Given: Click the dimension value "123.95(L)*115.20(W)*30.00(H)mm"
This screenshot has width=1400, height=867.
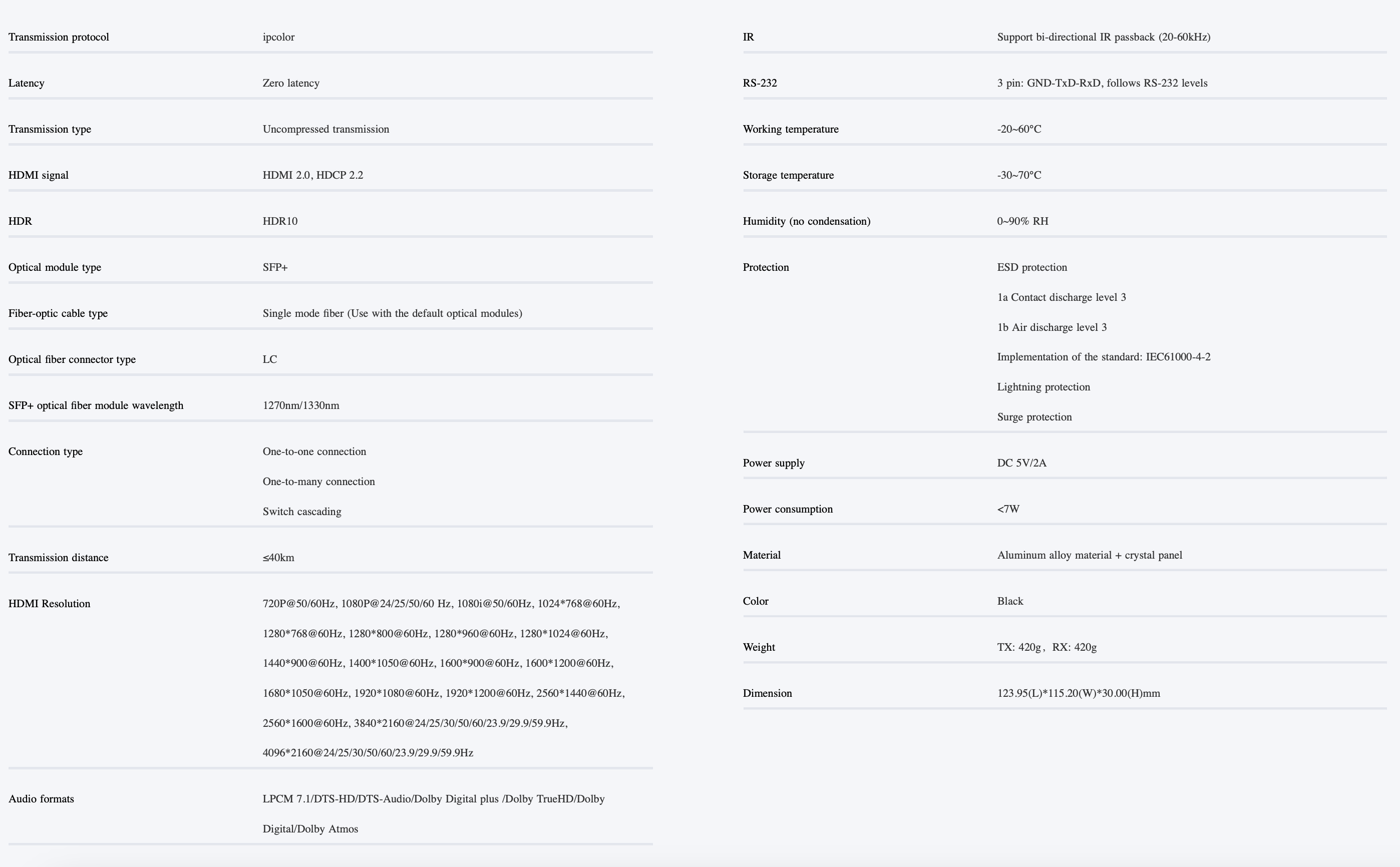Looking at the screenshot, I should 1078,693.
